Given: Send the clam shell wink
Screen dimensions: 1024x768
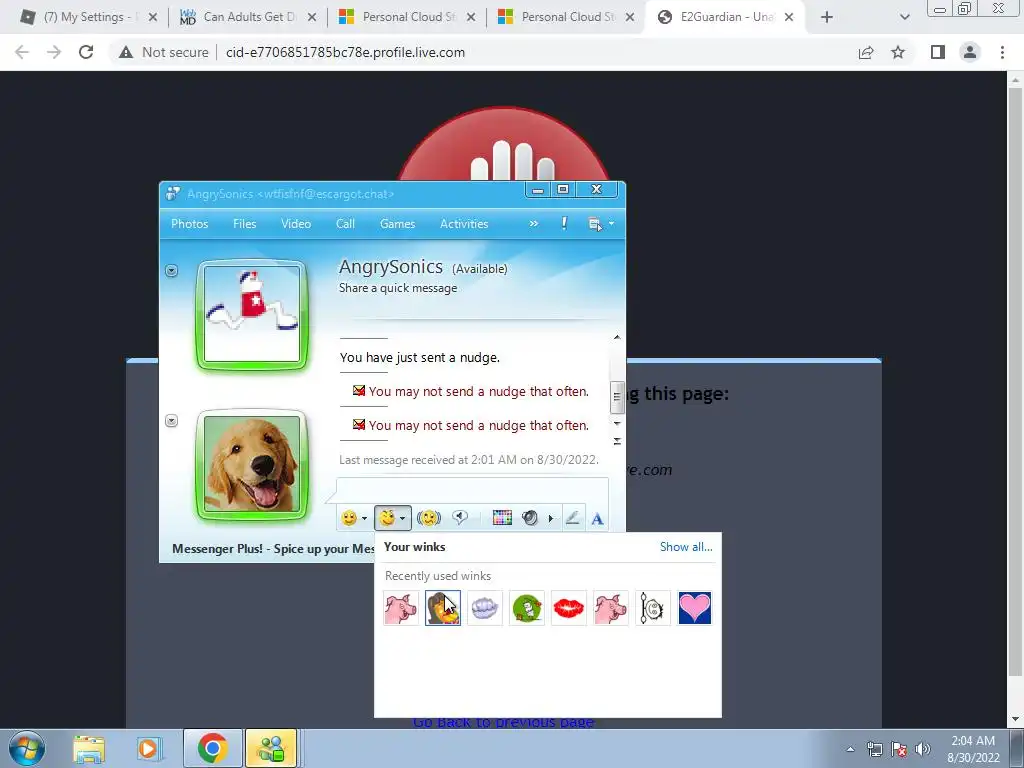Looking at the screenshot, I should (x=485, y=608).
